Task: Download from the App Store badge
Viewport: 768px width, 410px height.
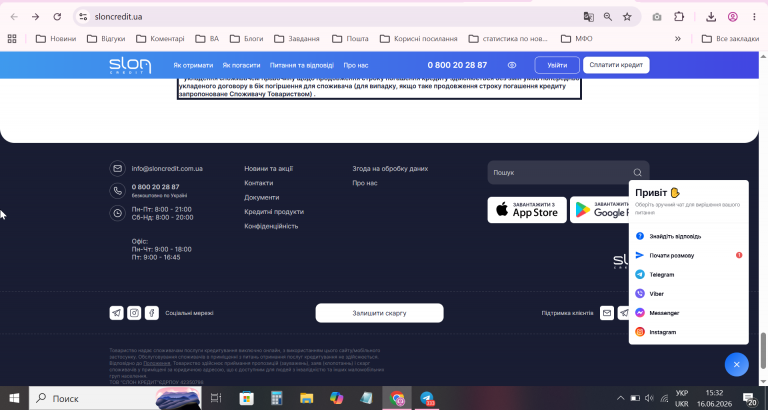Action: (527, 210)
